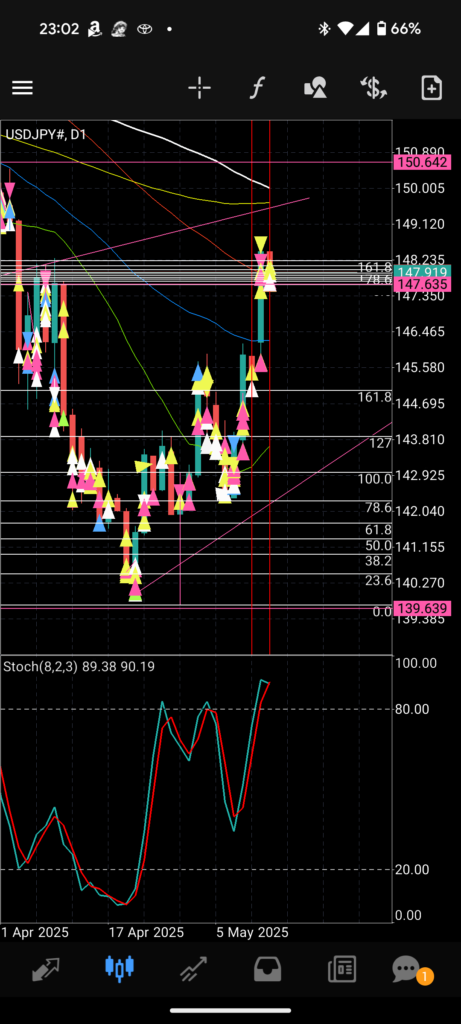
Task: Open the History inbox tab
Action: [268, 969]
